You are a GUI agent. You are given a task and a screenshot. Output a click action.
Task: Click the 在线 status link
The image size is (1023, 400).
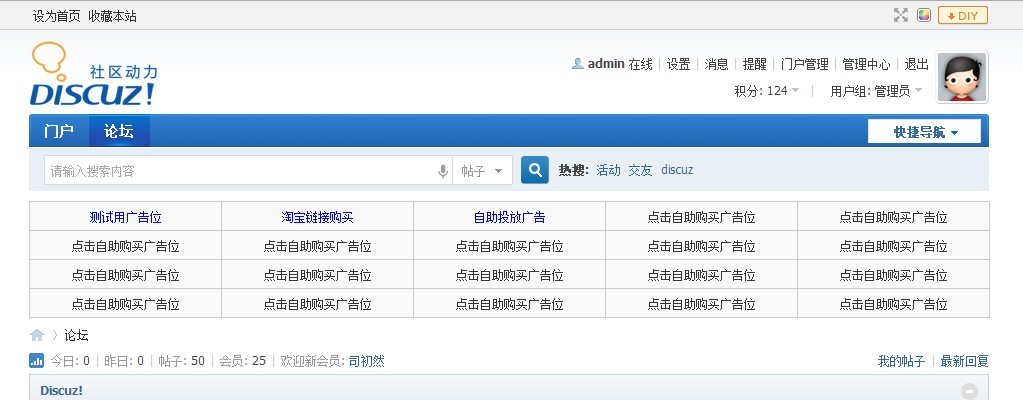tap(640, 64)
